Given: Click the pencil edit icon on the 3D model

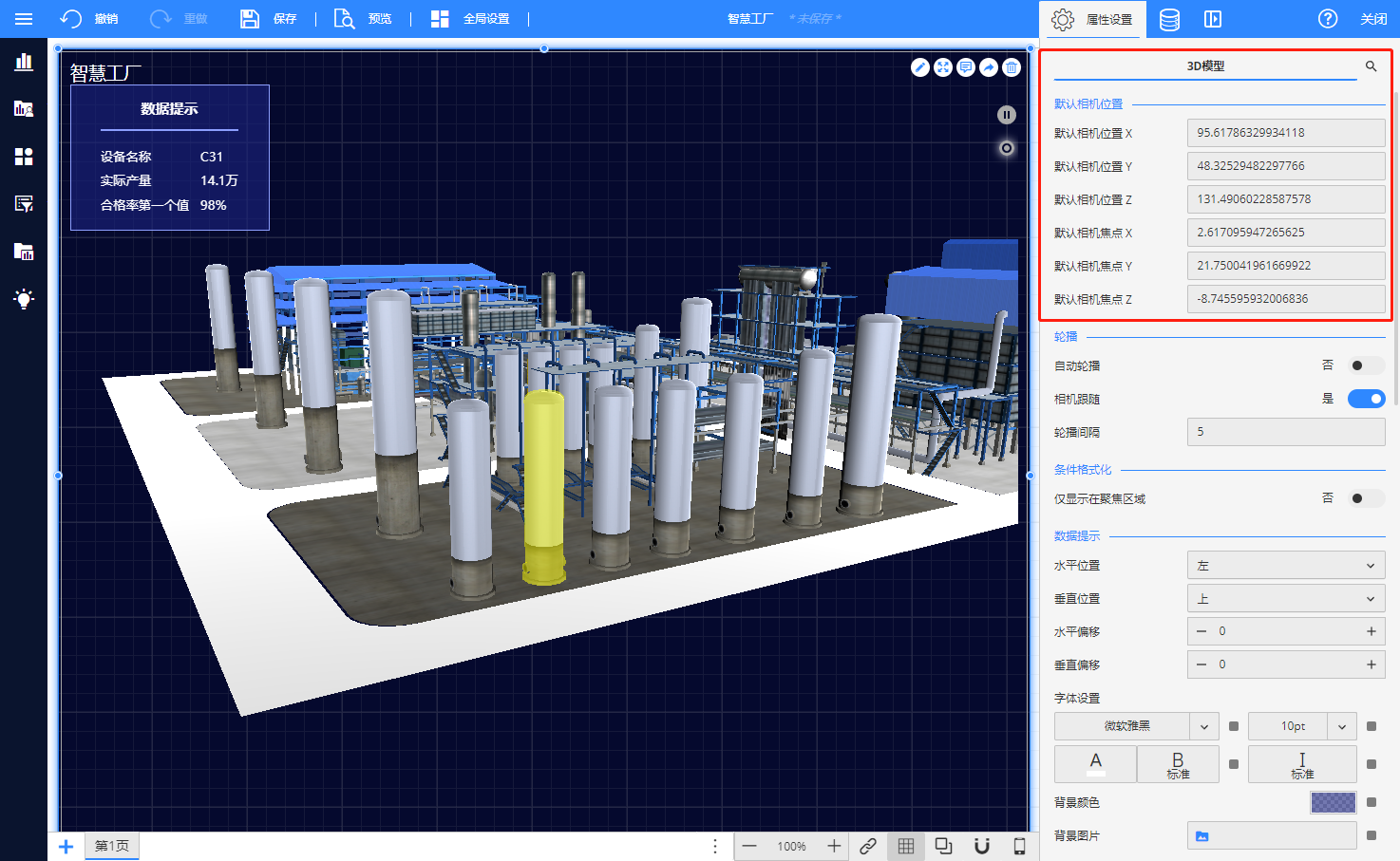Looking at the screenshot, I should (919, 67).
